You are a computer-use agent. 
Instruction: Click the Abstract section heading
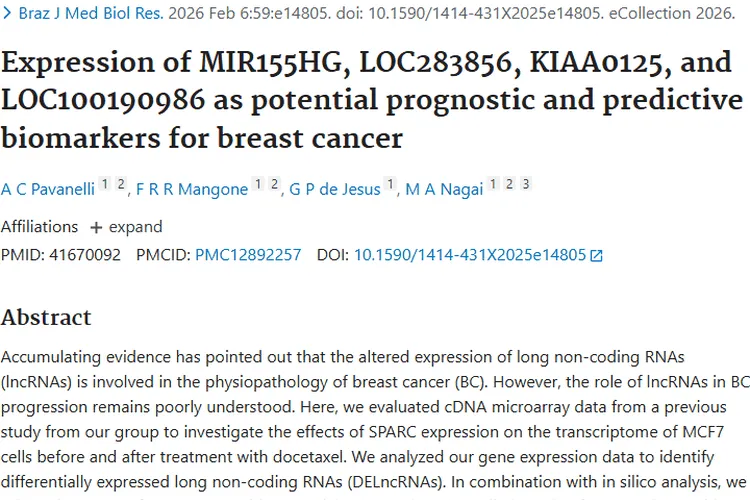click(46, 318)
